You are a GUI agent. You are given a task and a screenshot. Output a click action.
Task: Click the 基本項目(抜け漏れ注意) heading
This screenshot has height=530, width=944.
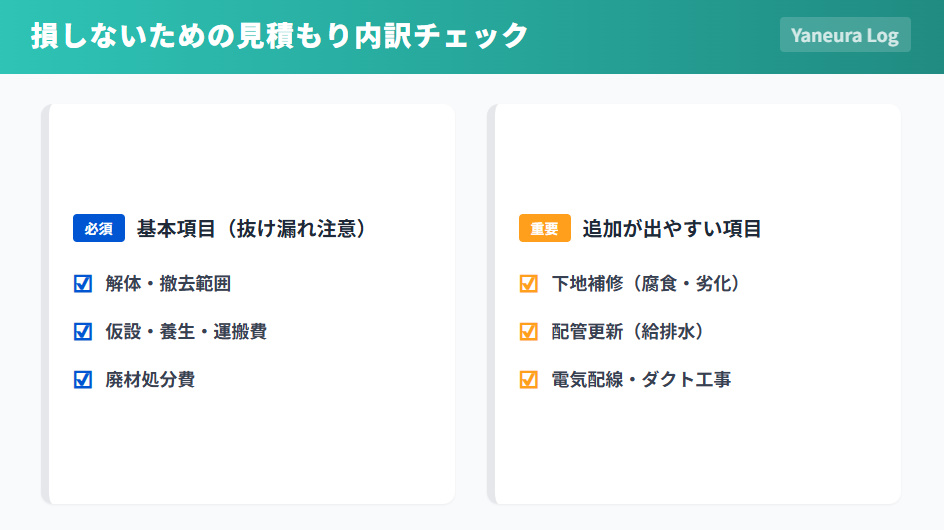252,229
